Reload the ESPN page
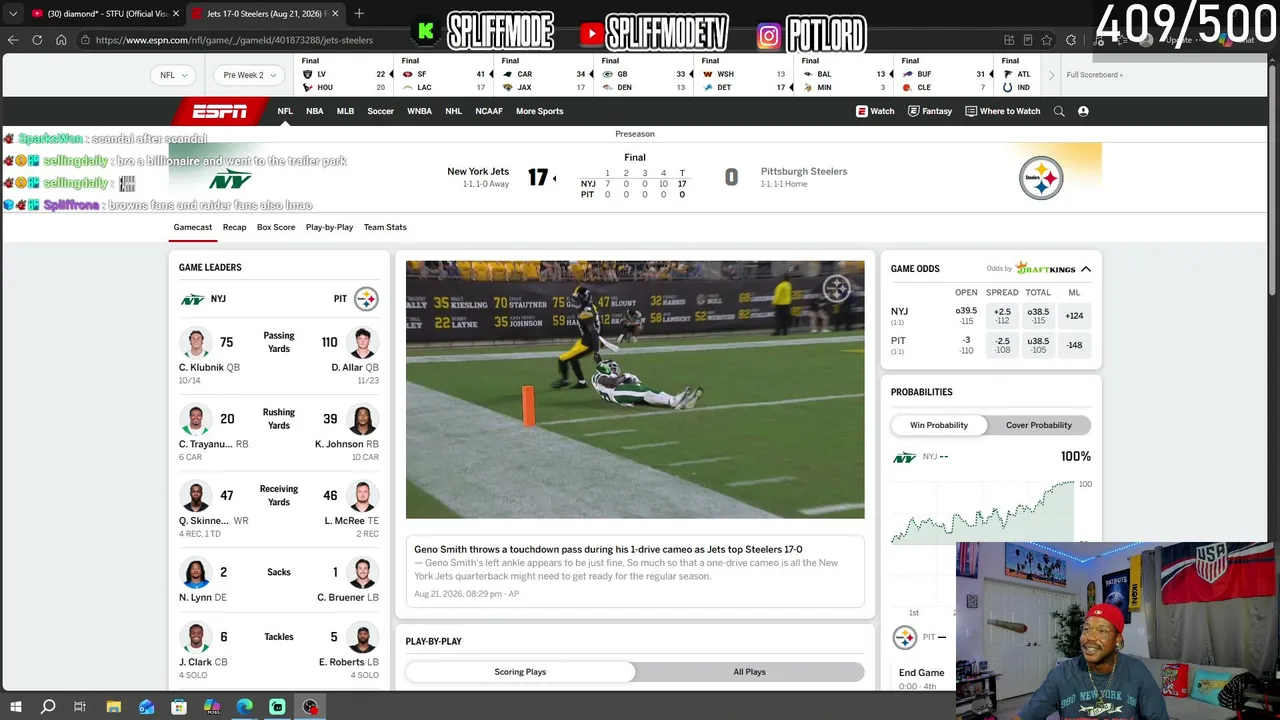The width and height of the screenshot is (1280, 720). pyautogui.click(x=37, y=40)
